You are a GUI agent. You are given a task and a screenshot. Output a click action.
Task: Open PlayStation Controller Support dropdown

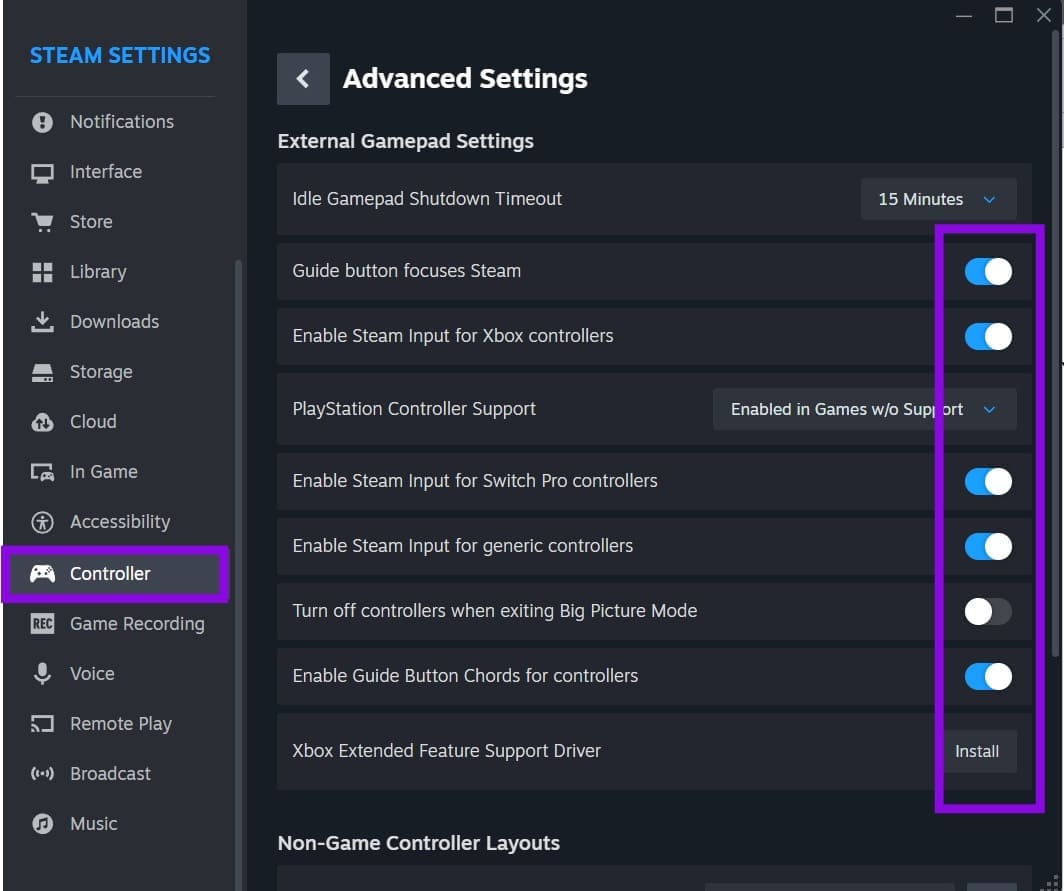[x=864, y=409]
